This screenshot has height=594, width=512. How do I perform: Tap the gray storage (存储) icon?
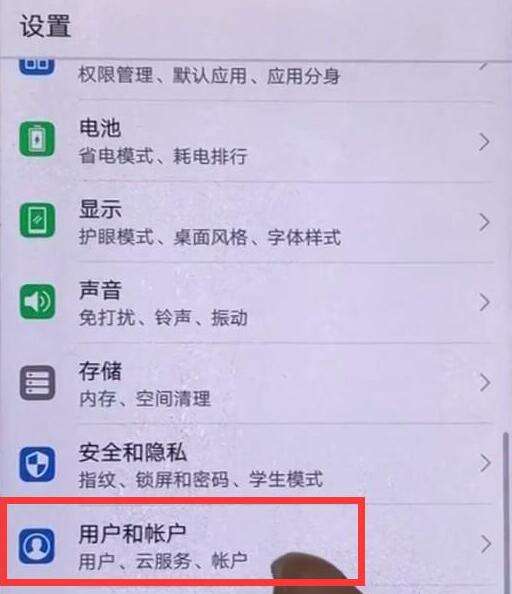(37, 383)
